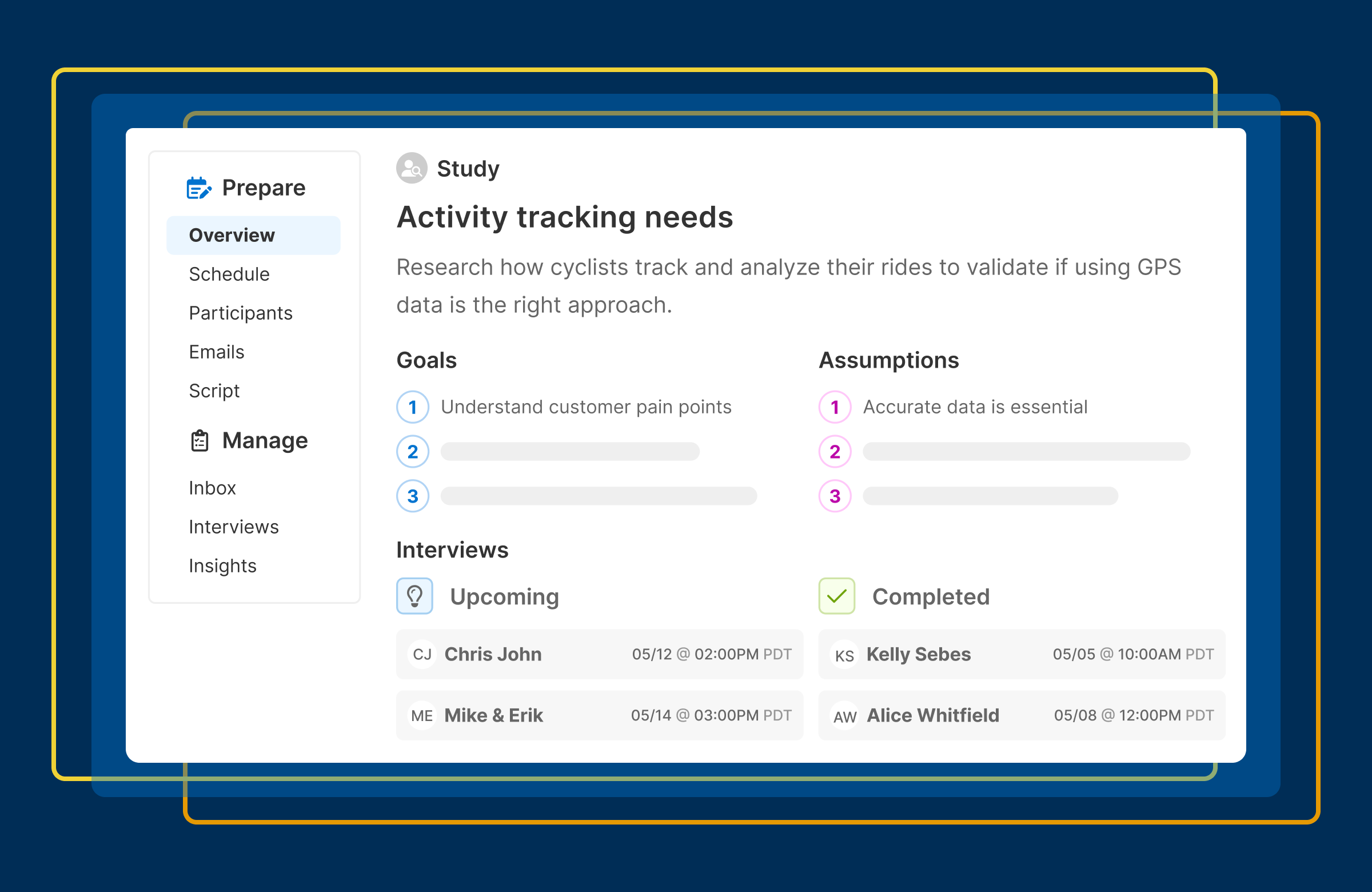Click the Study user-search avatar icon

point(412,168)
